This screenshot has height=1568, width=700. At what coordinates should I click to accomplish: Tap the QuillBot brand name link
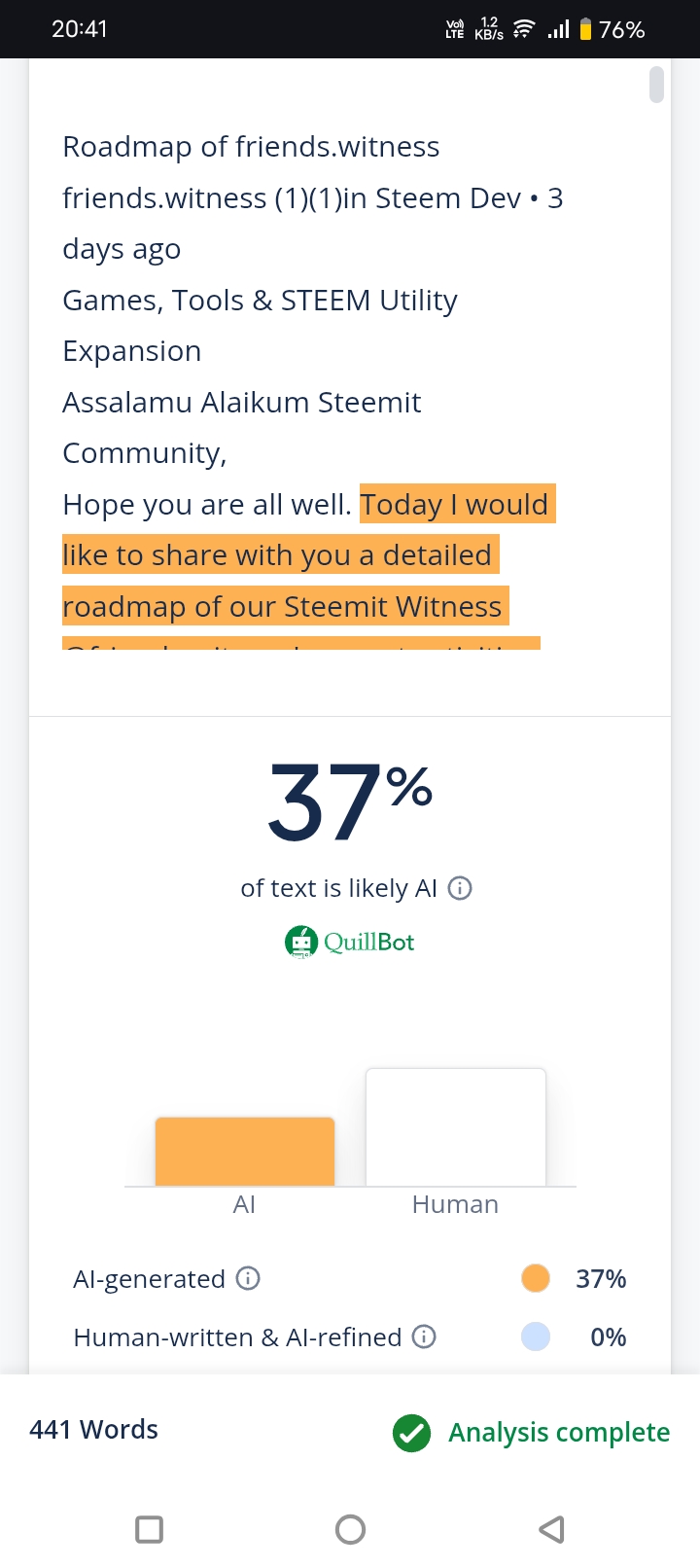[369, 942]
